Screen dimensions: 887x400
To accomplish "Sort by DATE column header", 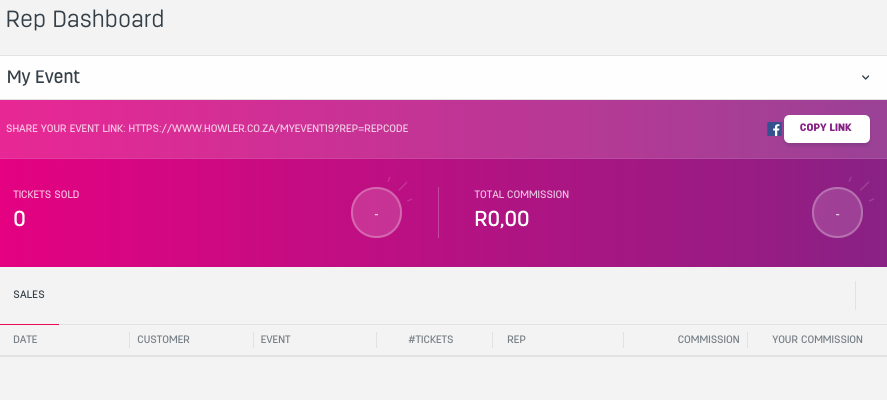I will pyautogui.click(x=25, y=339).
